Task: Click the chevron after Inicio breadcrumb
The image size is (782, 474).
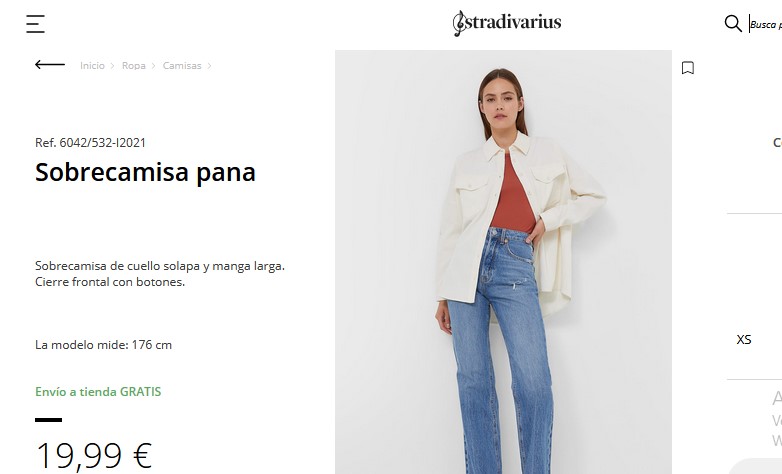Action: click(x=113, y=66)
